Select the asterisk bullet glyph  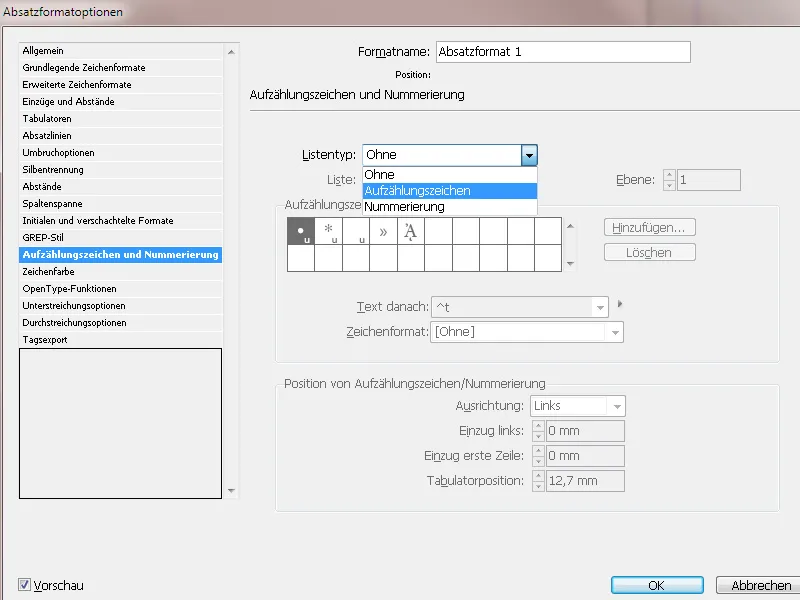(x=329, y=231)
